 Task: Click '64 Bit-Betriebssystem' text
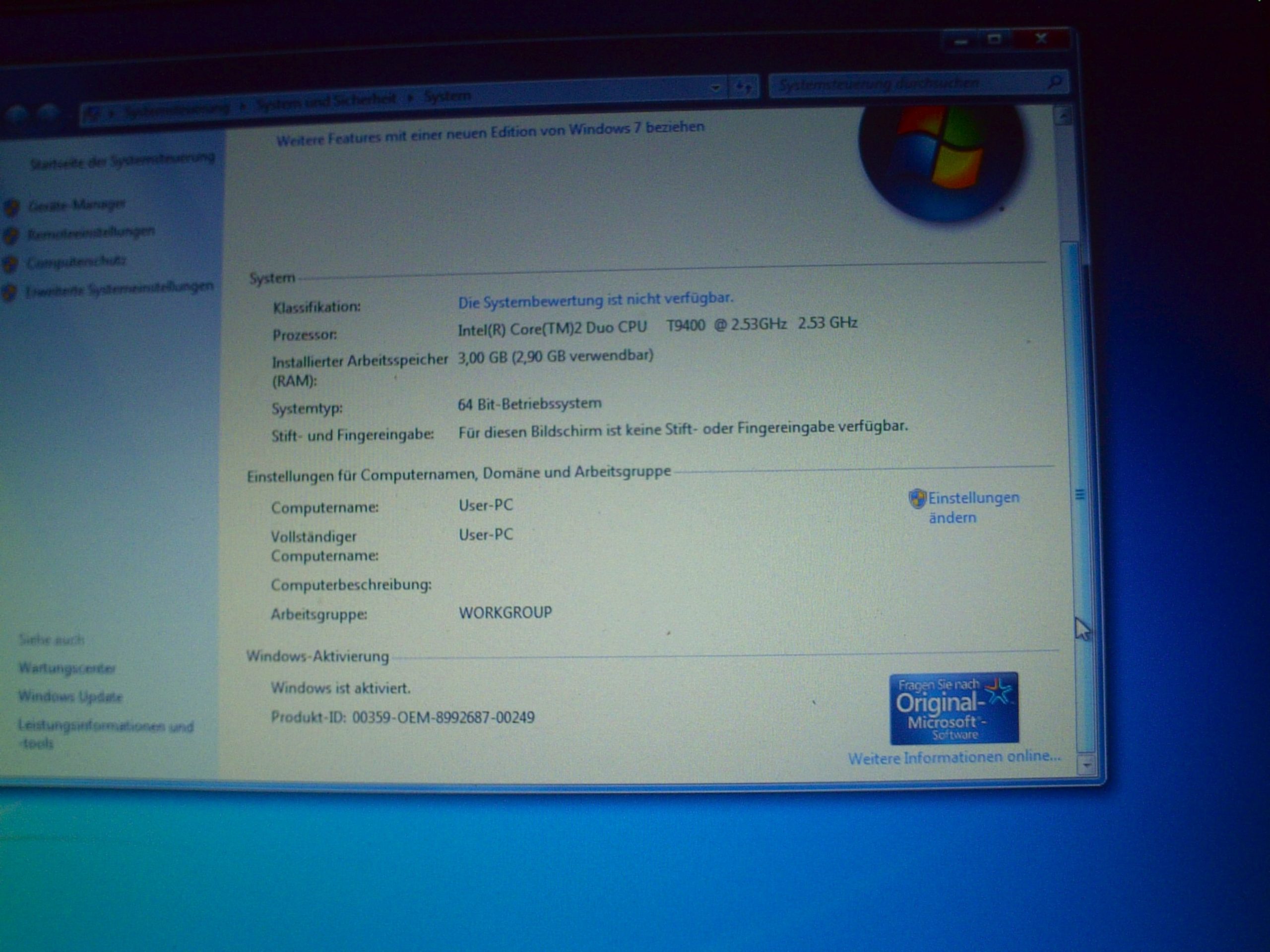click(529, 404)
